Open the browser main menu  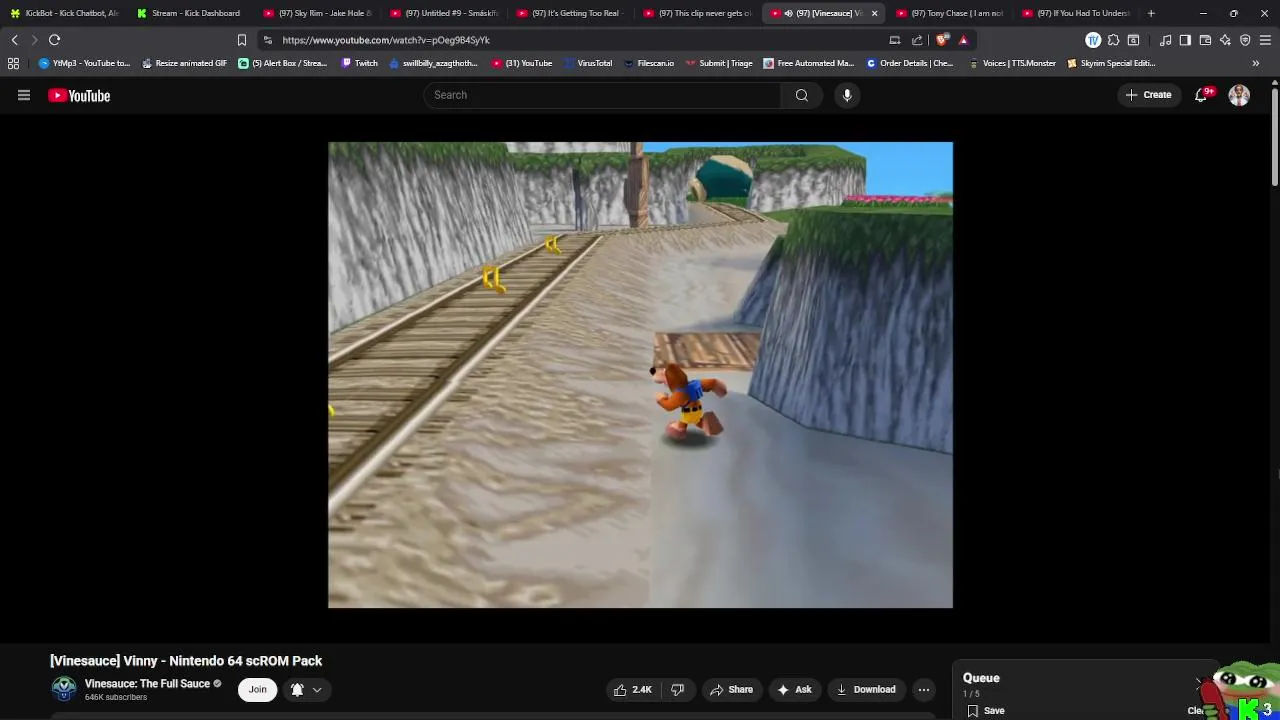[1265, 40]
